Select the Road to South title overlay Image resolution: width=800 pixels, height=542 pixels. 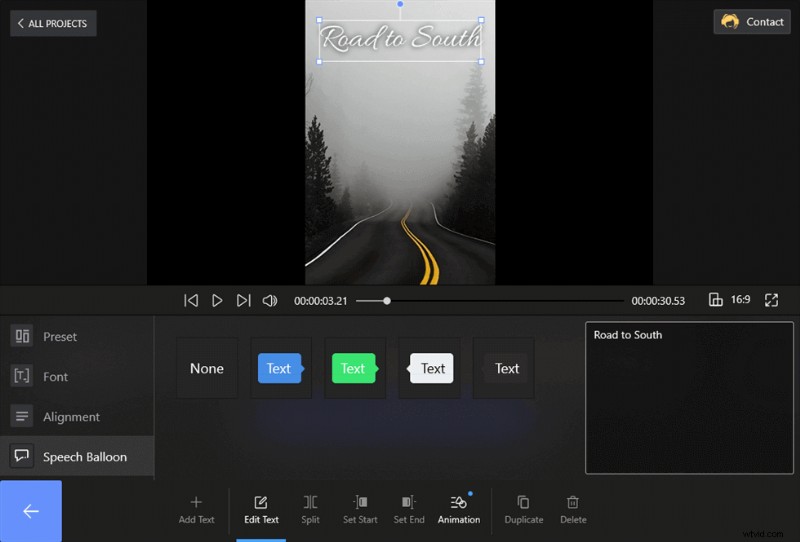[x=400, y=40]
